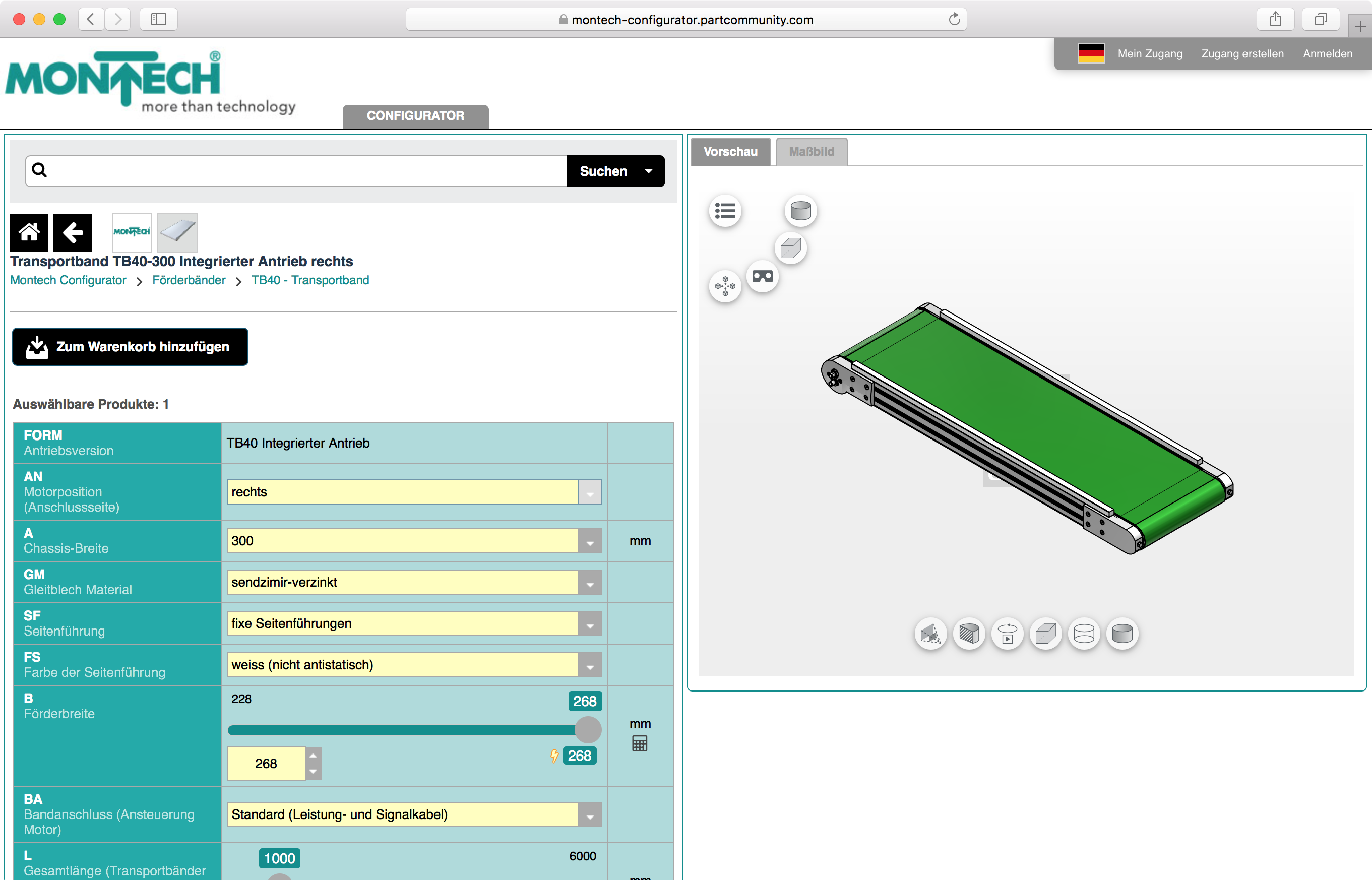
Task: Click the Suchen search button
Action: [603, 171]
